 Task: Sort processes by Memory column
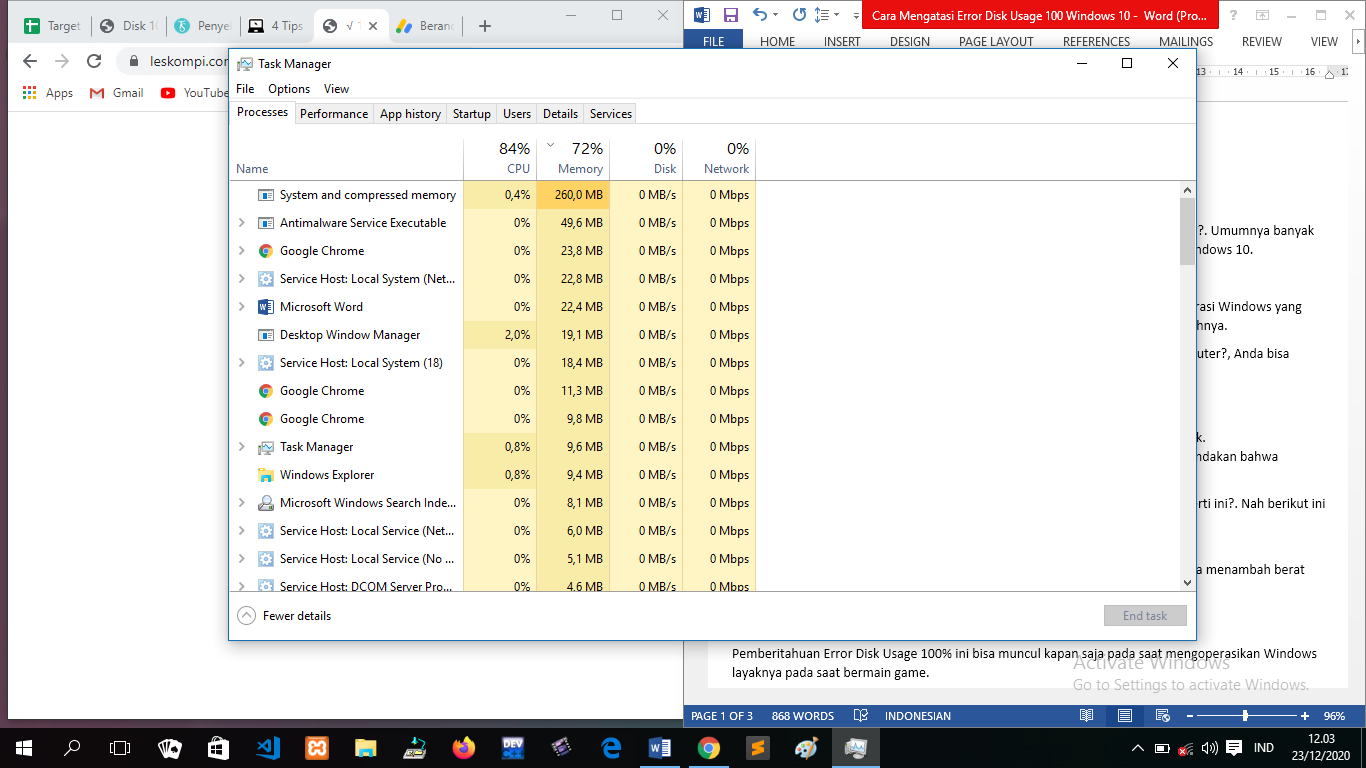click(573, 158)
